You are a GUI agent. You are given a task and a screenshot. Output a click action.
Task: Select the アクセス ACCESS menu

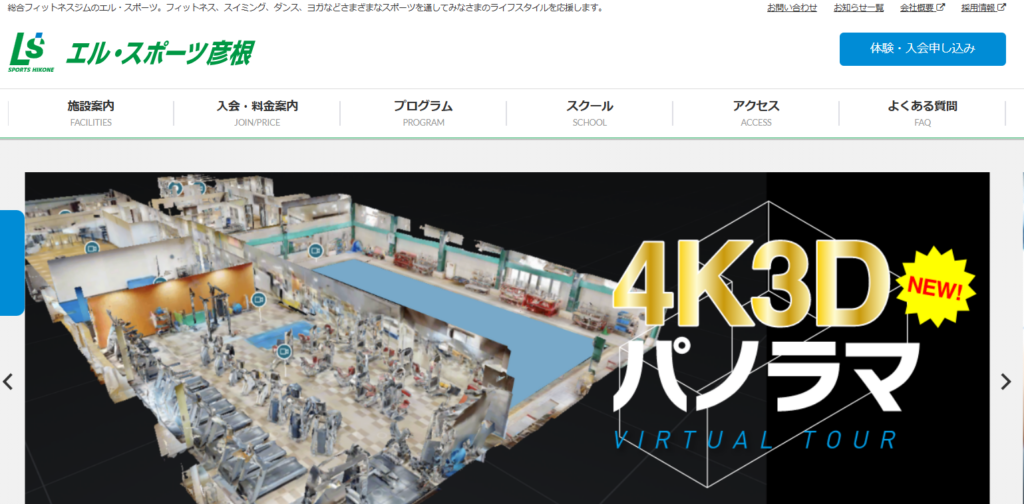(756, 113)
